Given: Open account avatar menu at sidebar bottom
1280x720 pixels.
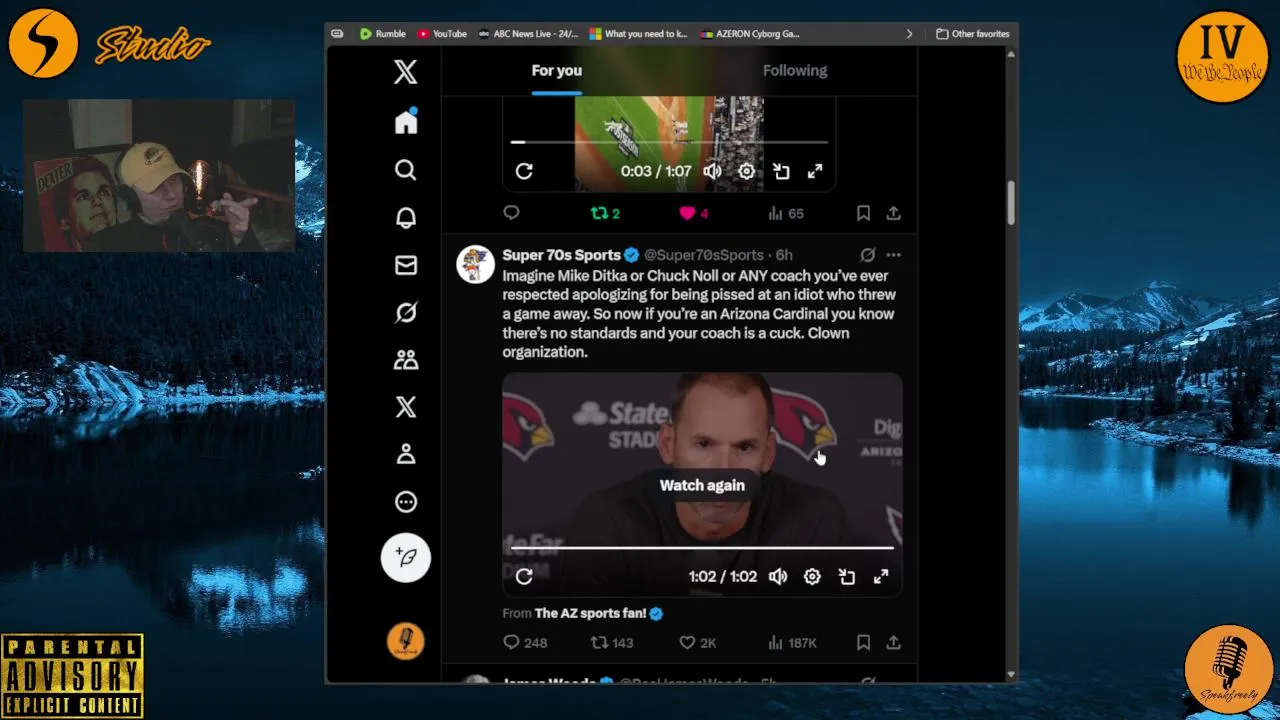Looking at the screenshot, I should pyautogui.click(x=405, y=641).
